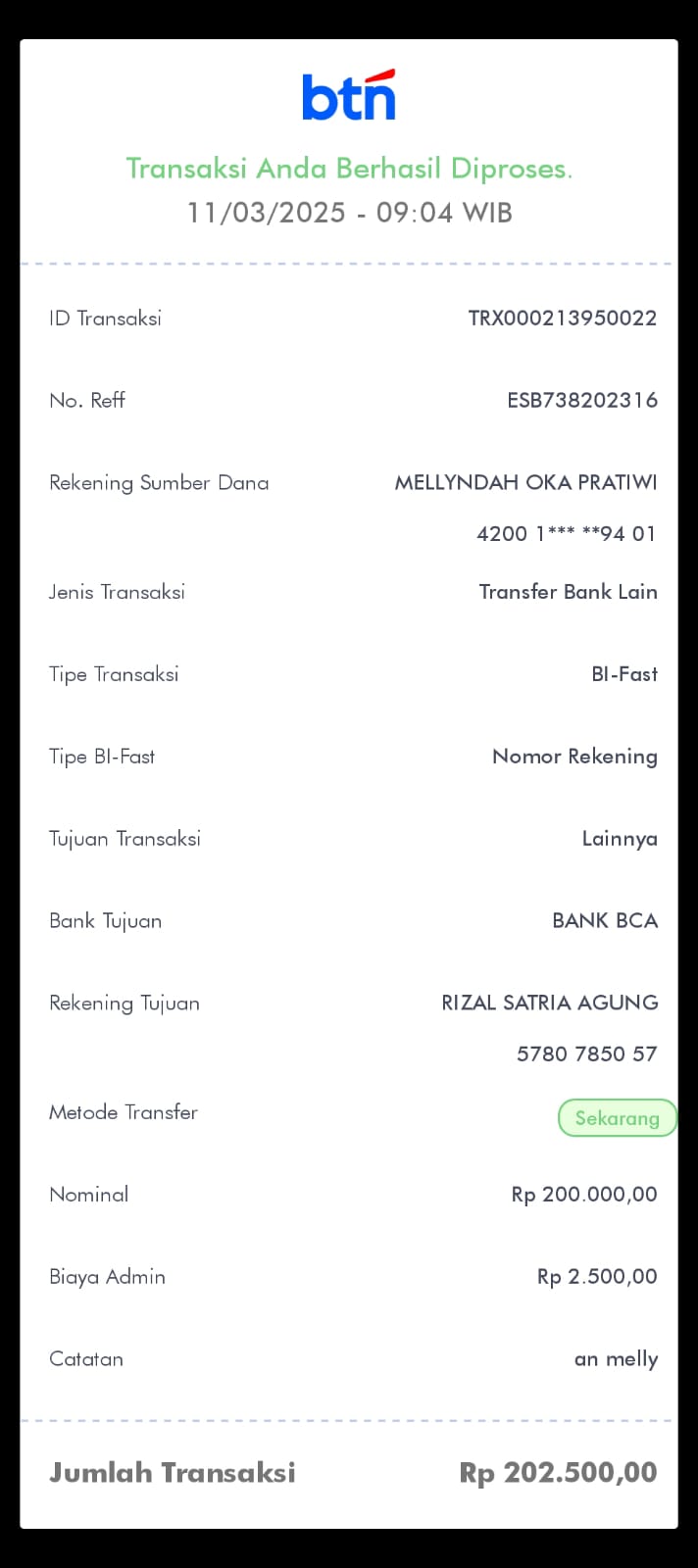Screen dimensions: 698x1568
Task: Select recipient name RIZAL SATRIA AGUNG
Action: (x=549, y=1003)
